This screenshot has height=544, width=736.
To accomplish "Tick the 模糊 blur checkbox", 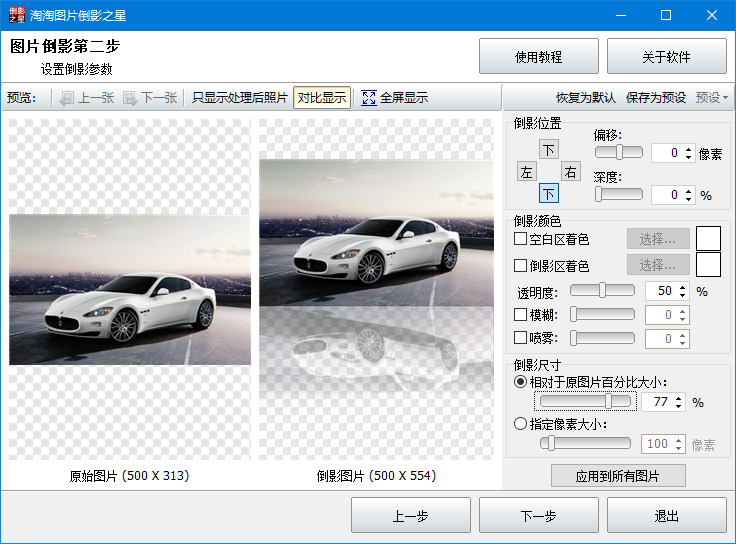I will [520, 315].
